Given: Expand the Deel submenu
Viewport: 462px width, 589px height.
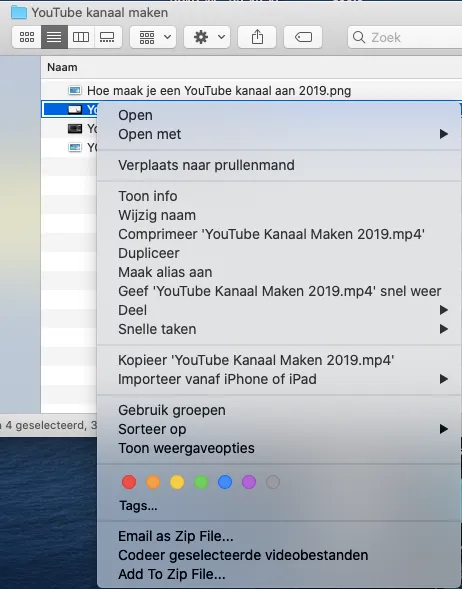Looking at the screenshot, I should tap(279, 310).
